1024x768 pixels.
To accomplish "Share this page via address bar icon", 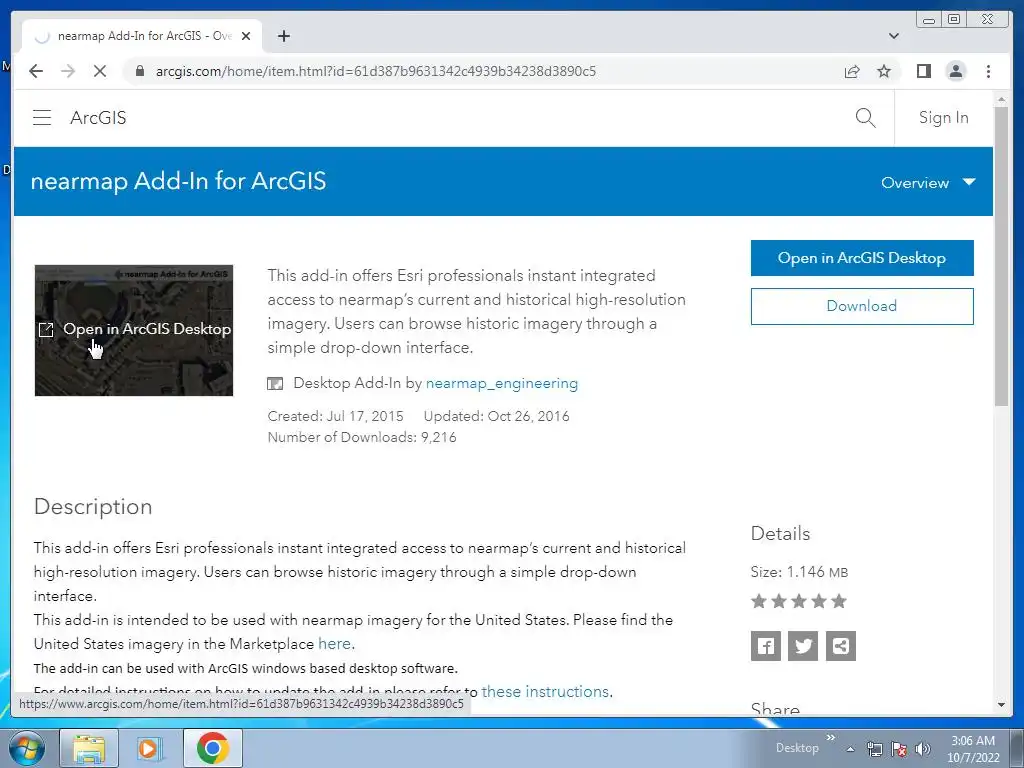I will tap(852, 71).
